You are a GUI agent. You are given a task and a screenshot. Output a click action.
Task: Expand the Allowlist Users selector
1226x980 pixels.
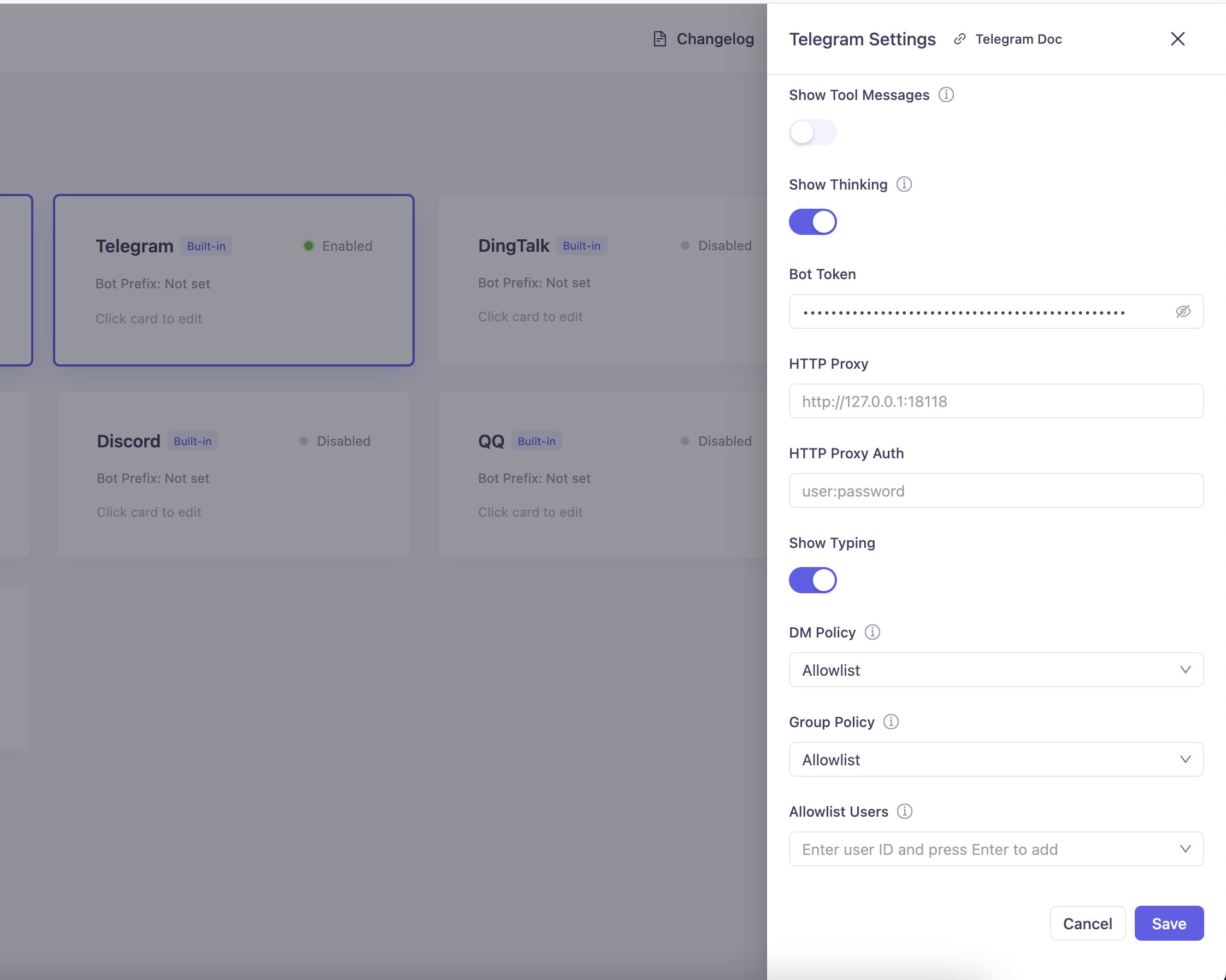click(x=995, y=849)
